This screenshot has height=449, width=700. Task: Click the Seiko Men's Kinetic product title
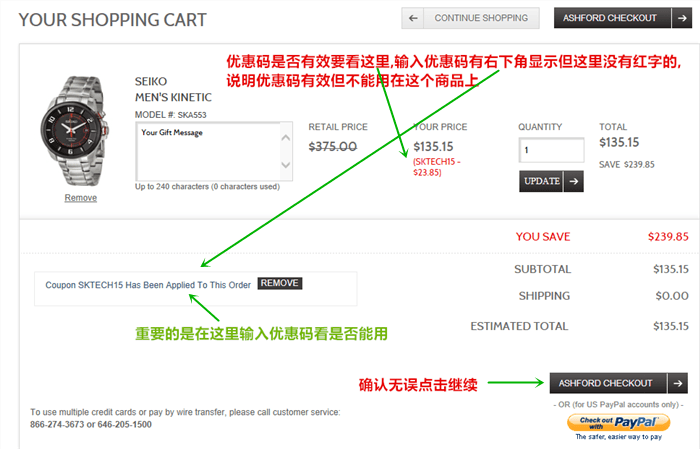[x=173, y=89]
